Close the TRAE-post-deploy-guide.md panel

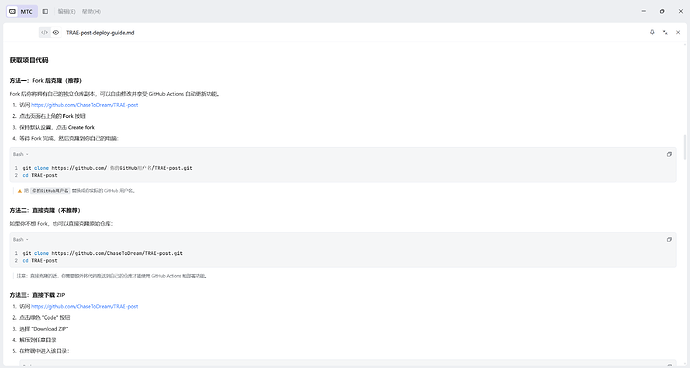point(678,32)
